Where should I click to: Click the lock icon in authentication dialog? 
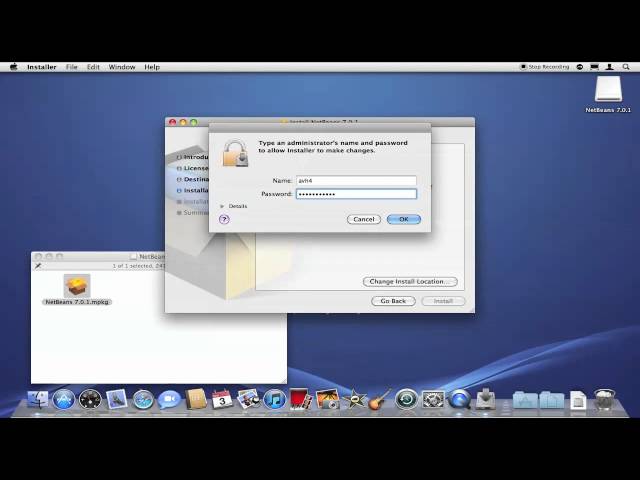235,153
